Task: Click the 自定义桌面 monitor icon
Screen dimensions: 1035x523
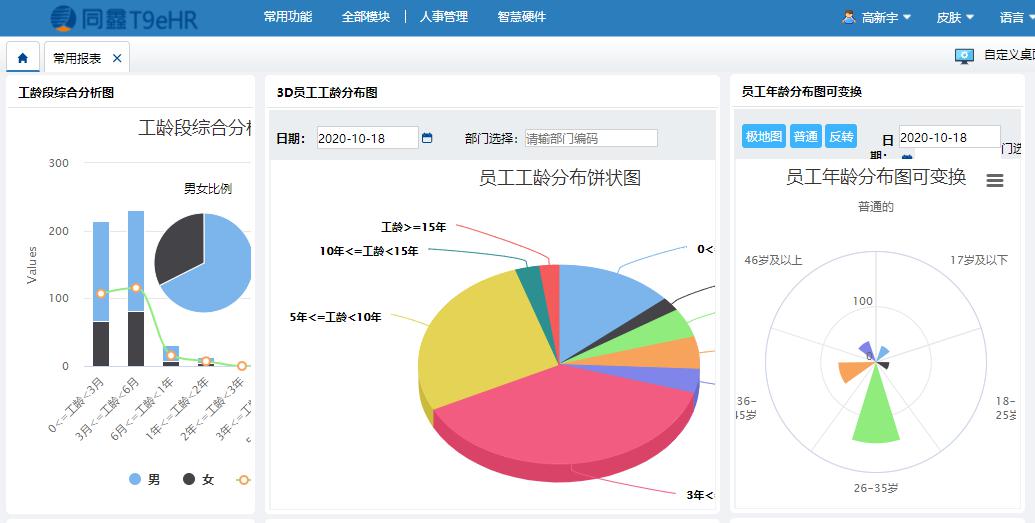Action: [964, 56]
